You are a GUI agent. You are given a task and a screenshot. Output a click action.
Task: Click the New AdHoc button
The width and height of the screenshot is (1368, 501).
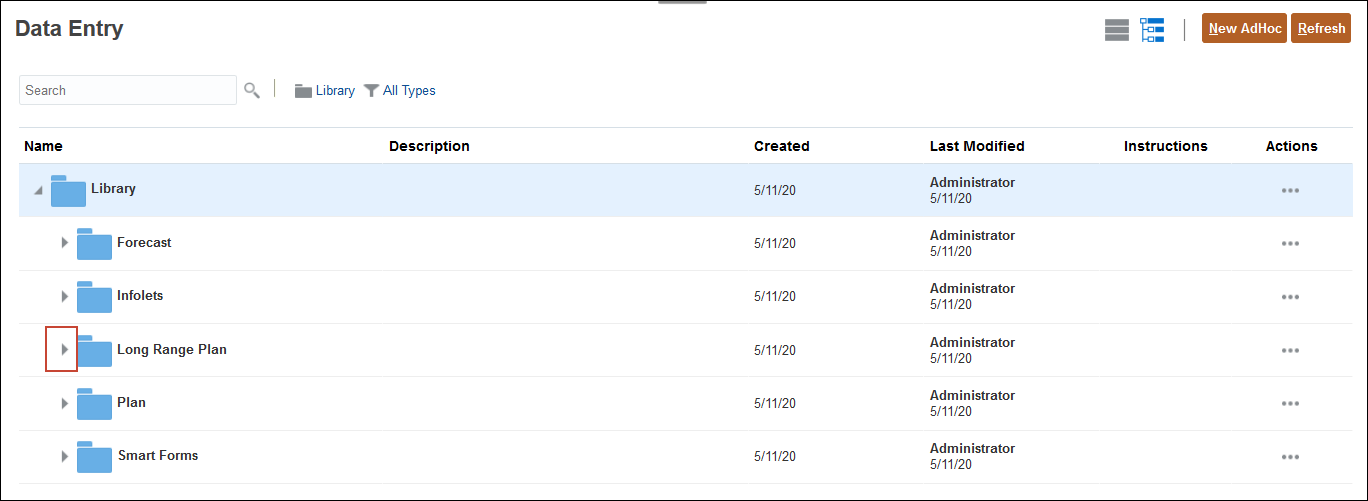tap(1243, 28)
